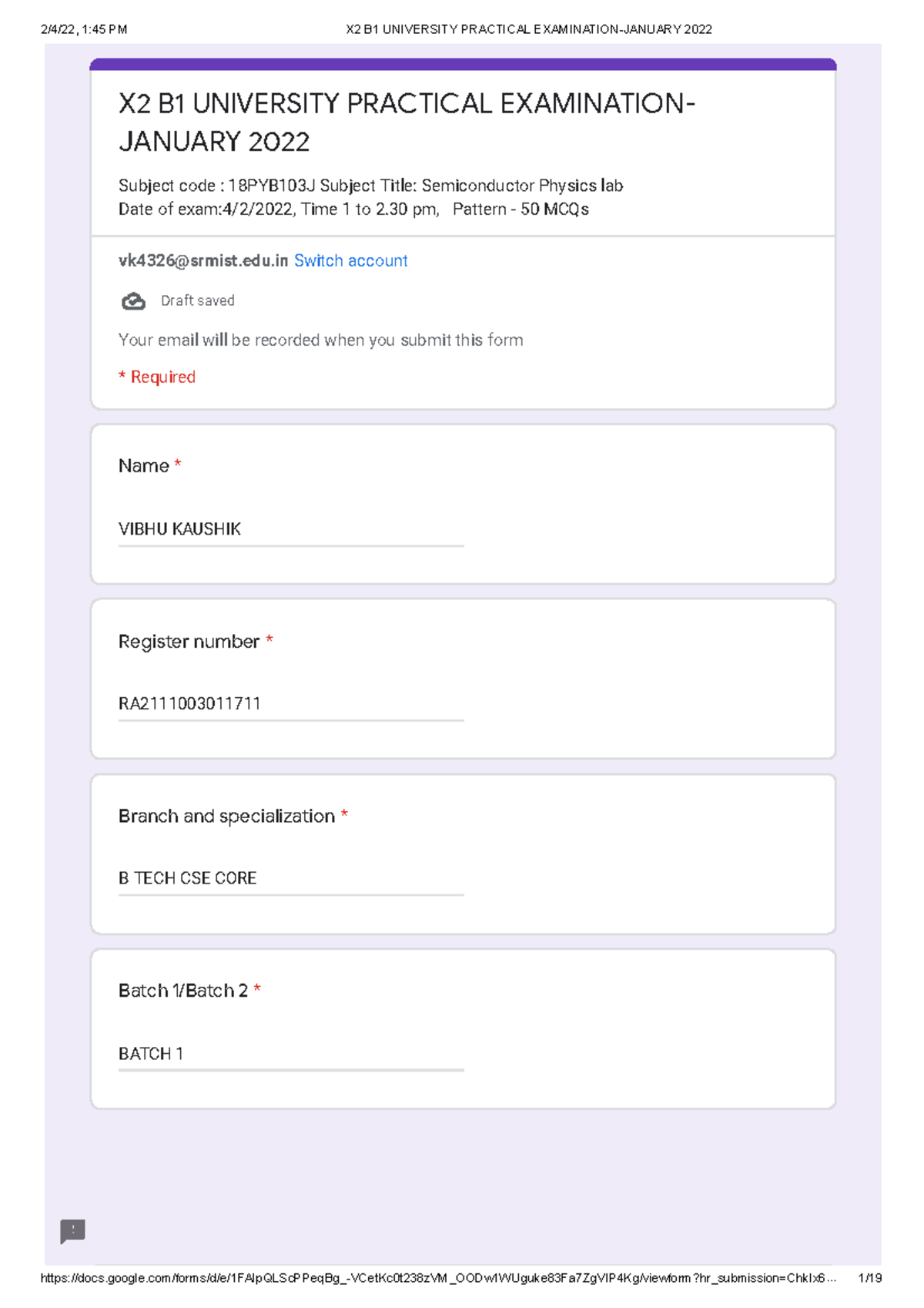The image size is (924, 1308).
Task: Click the Register number input field
Action: pyautogui.click(x=290, y=703)
